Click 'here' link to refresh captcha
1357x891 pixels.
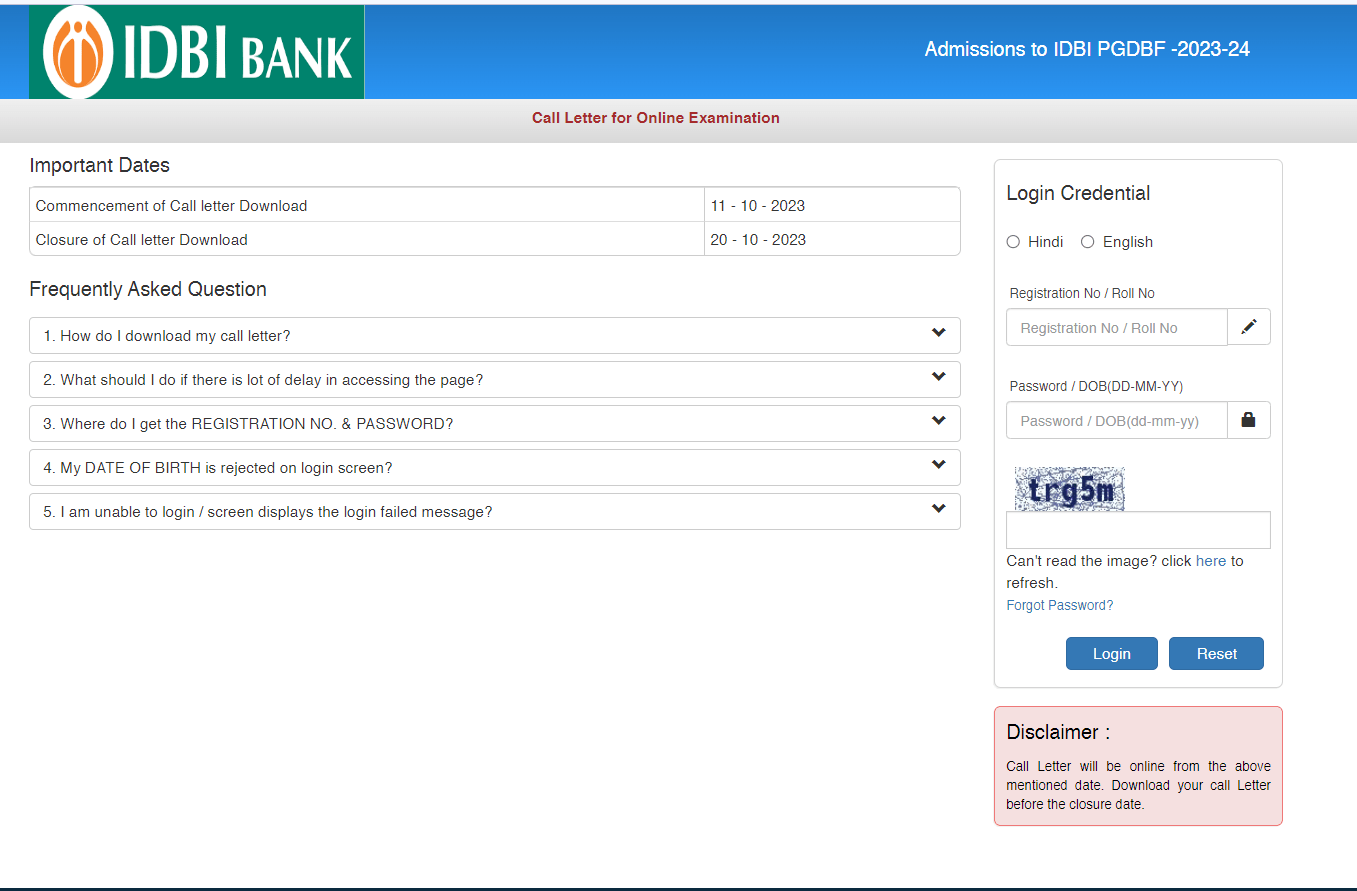tap(1210, 561)
